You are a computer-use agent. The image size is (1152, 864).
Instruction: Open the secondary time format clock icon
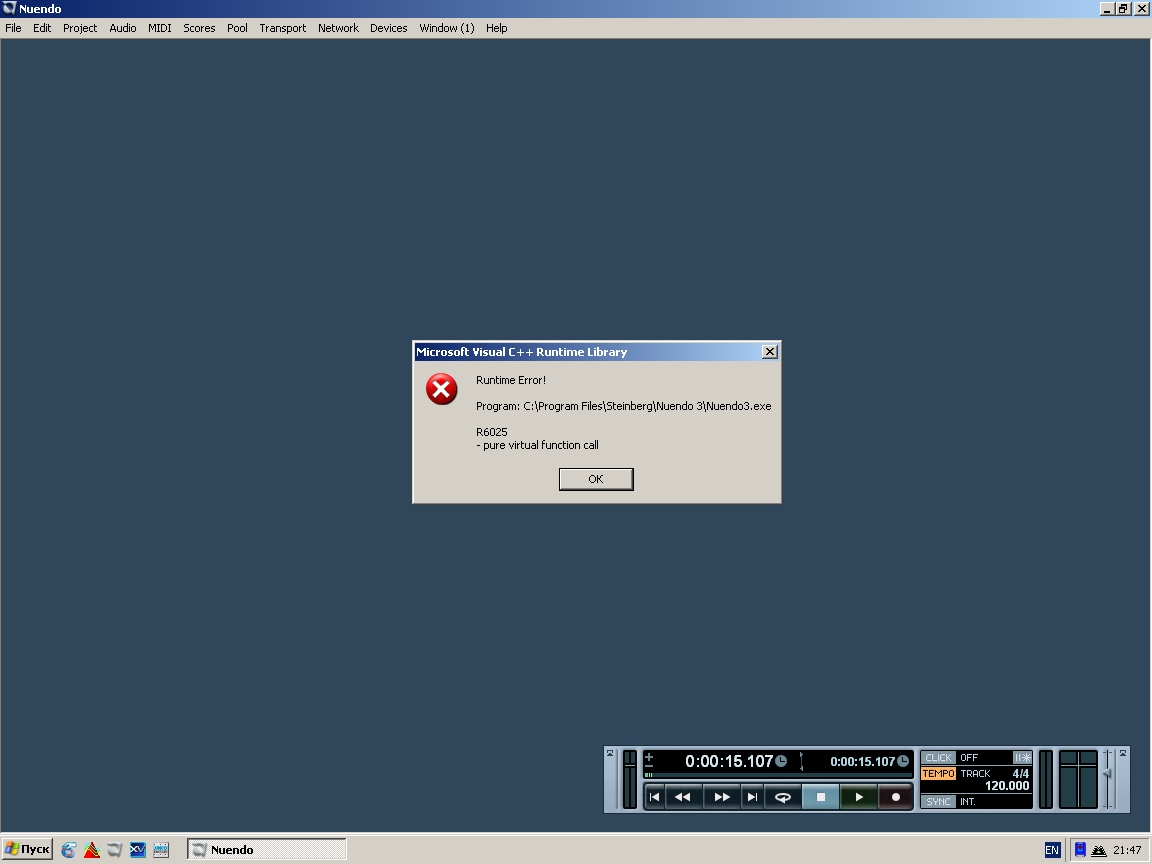[x=903, y=761]
